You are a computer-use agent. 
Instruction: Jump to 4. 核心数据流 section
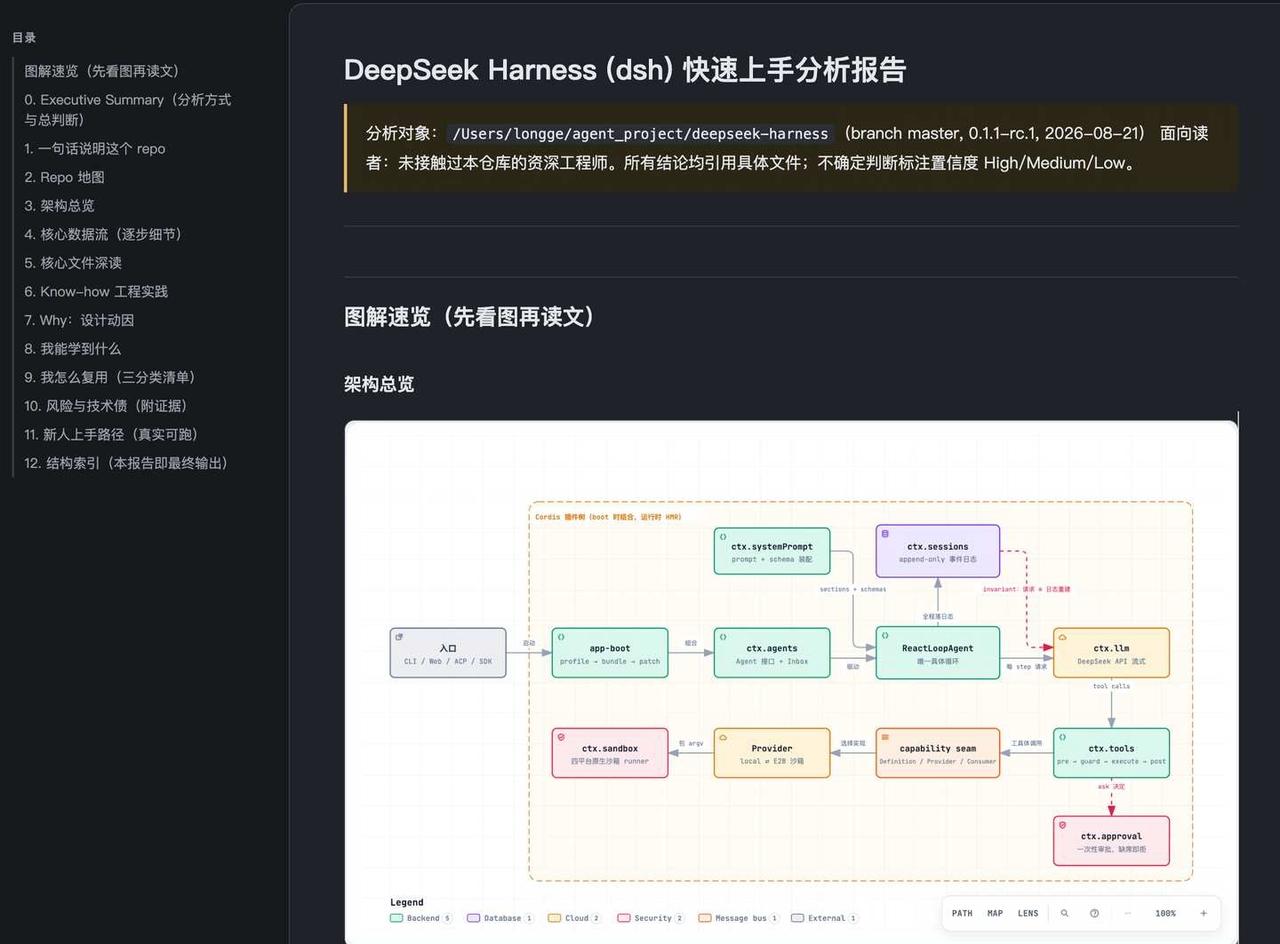tap(103, 234)
